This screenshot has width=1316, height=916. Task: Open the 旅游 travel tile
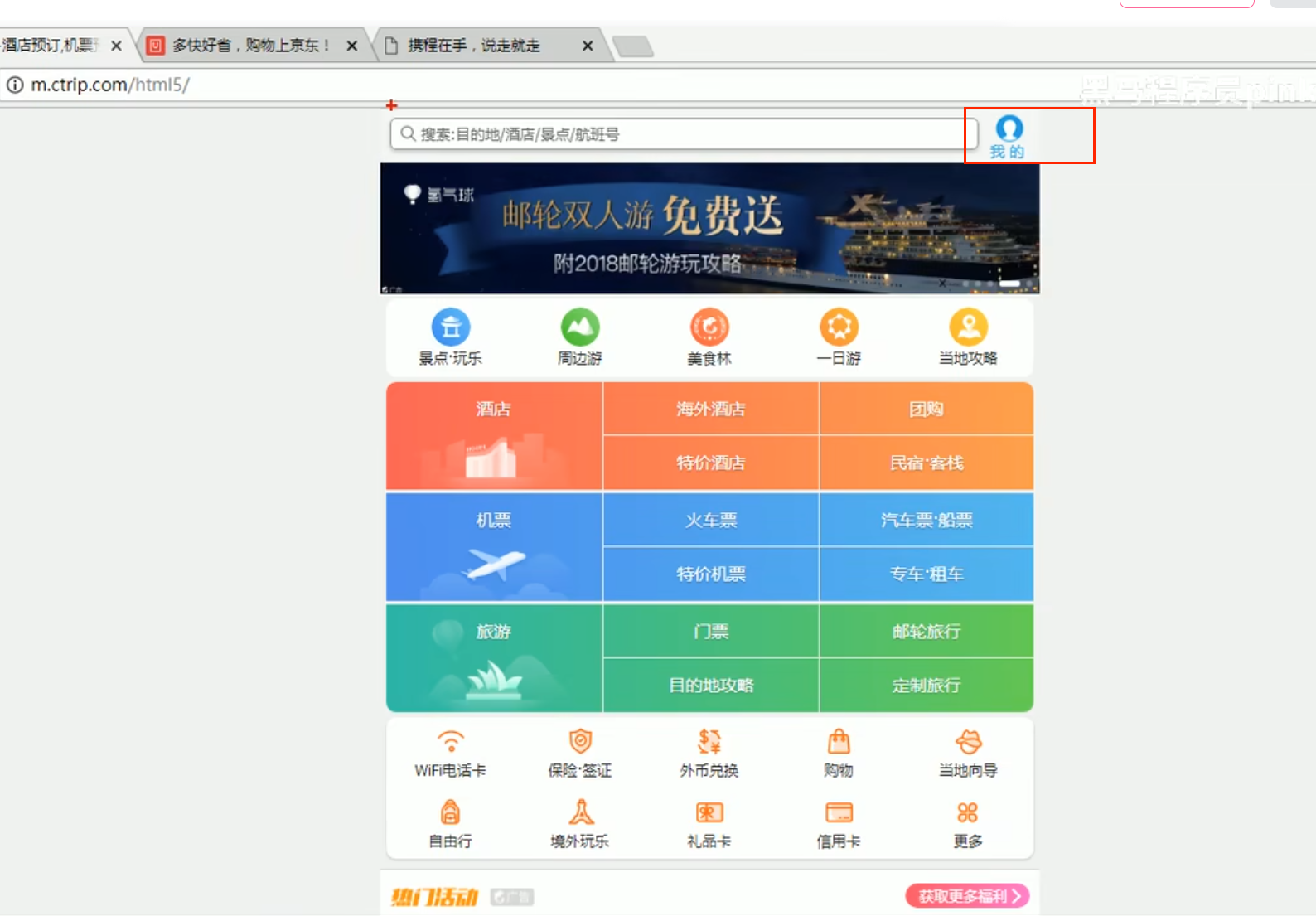click(x=494, y=658)
